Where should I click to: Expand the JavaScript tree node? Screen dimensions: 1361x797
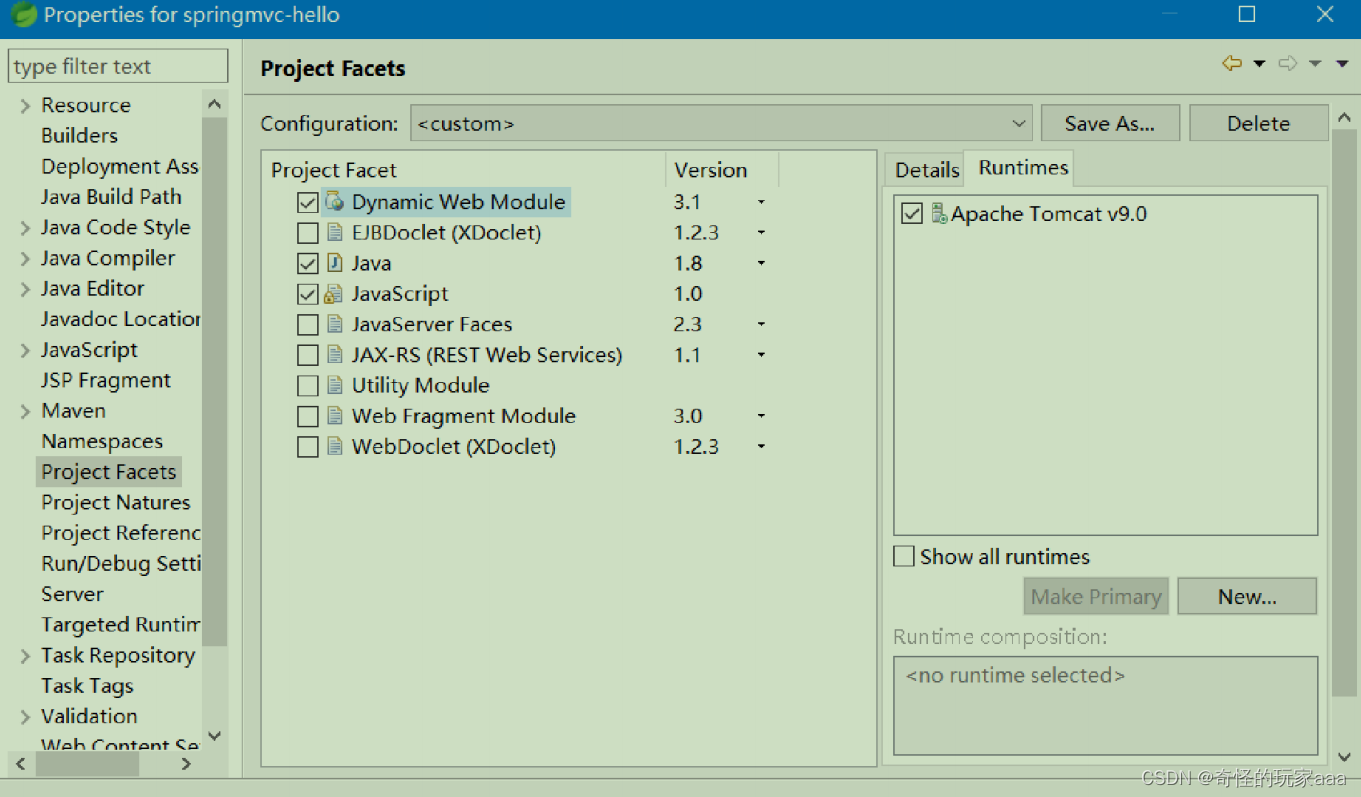click(25, 351)
